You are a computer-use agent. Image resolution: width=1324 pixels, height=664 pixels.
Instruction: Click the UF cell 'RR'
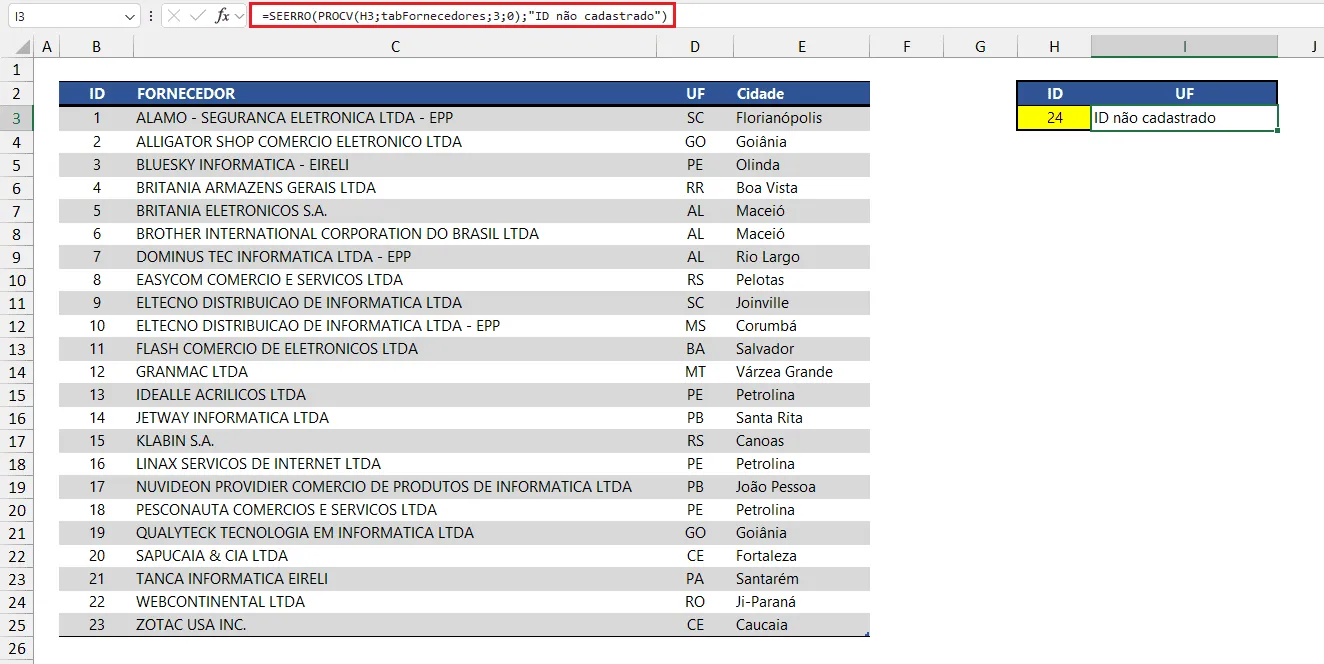click(x=695, y=187)
